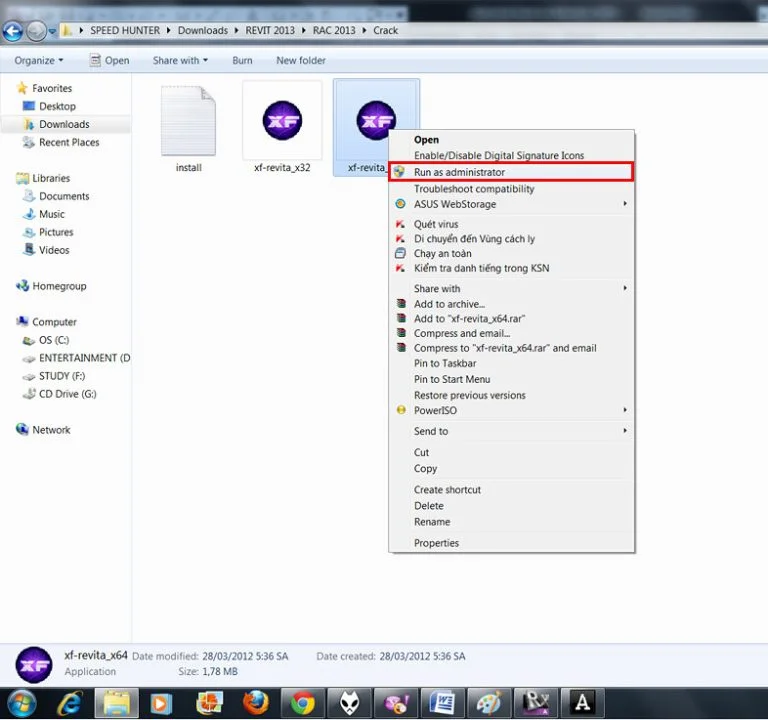This screenshot has height=720, width=768.
Task: Open CD Drive (G:)
Action: coord(60,394)
